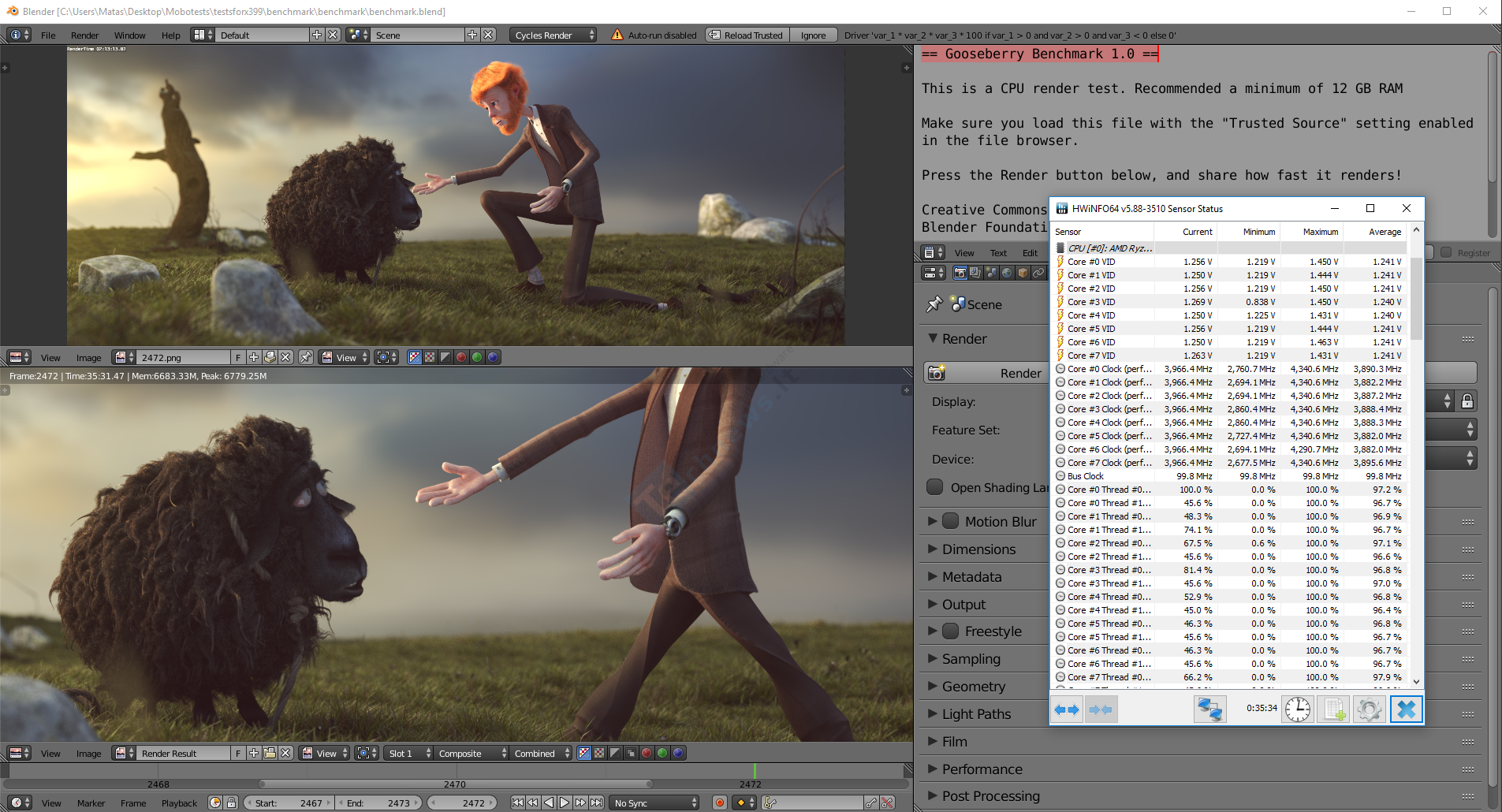Play the animation in reverse
The height and width of the screenshot is (812, 1502).
pos(549,803)
